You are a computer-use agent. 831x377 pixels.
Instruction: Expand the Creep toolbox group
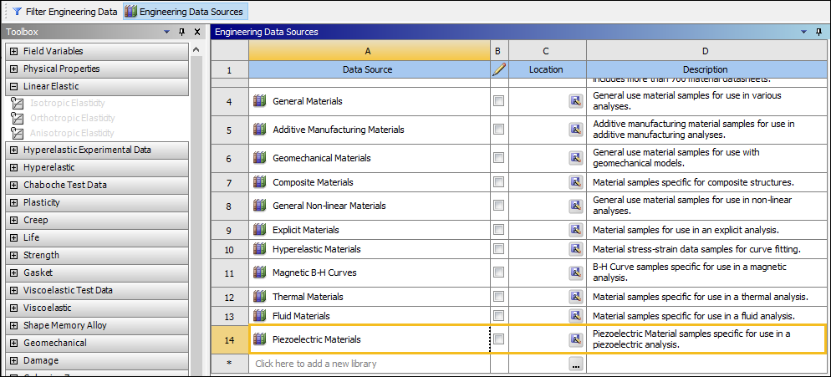14,220
